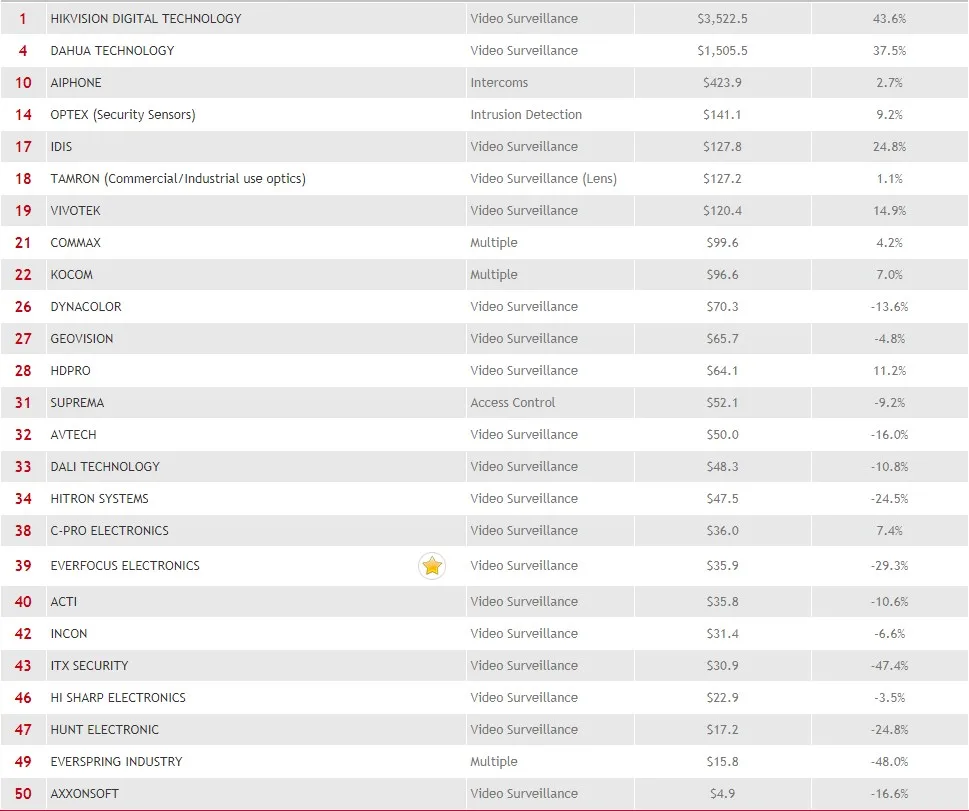
Task: Select the 37.5% growth value
Action: [889, 51]
